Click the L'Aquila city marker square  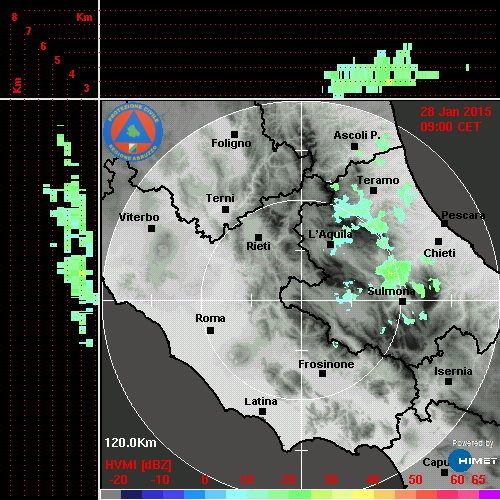point(330,244)
